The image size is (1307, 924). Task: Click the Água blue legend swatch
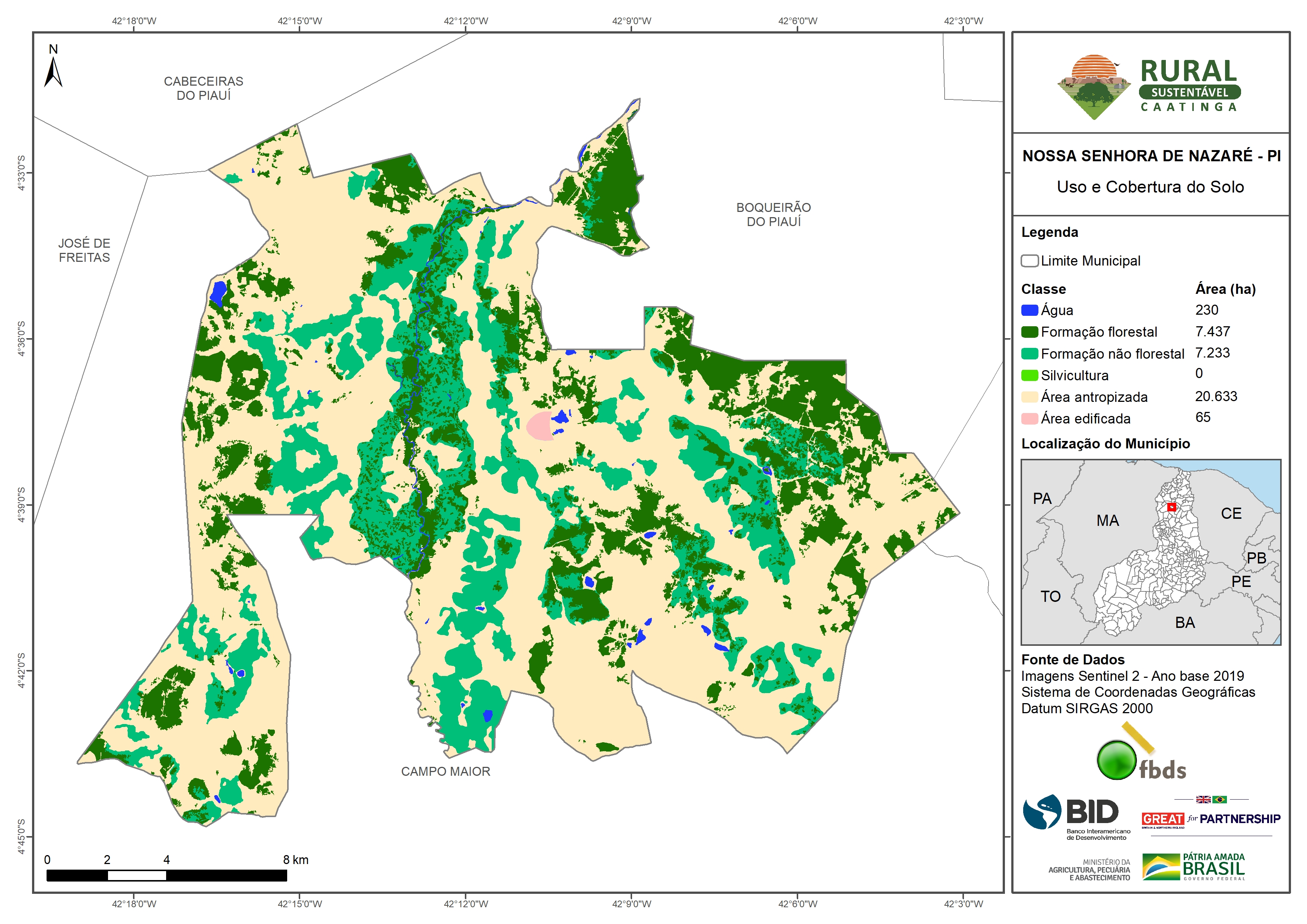point(1029,310)
